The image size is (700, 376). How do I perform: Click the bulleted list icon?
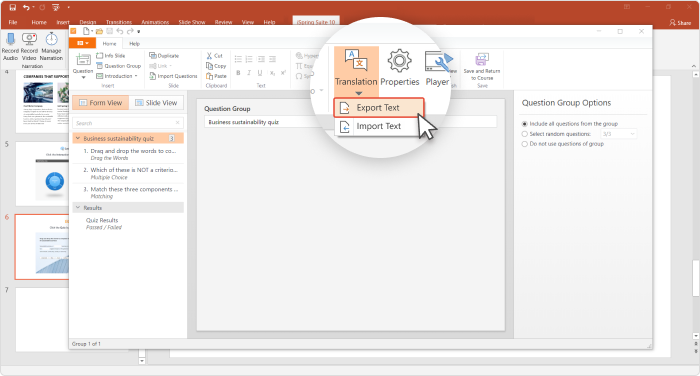[238, 59]
